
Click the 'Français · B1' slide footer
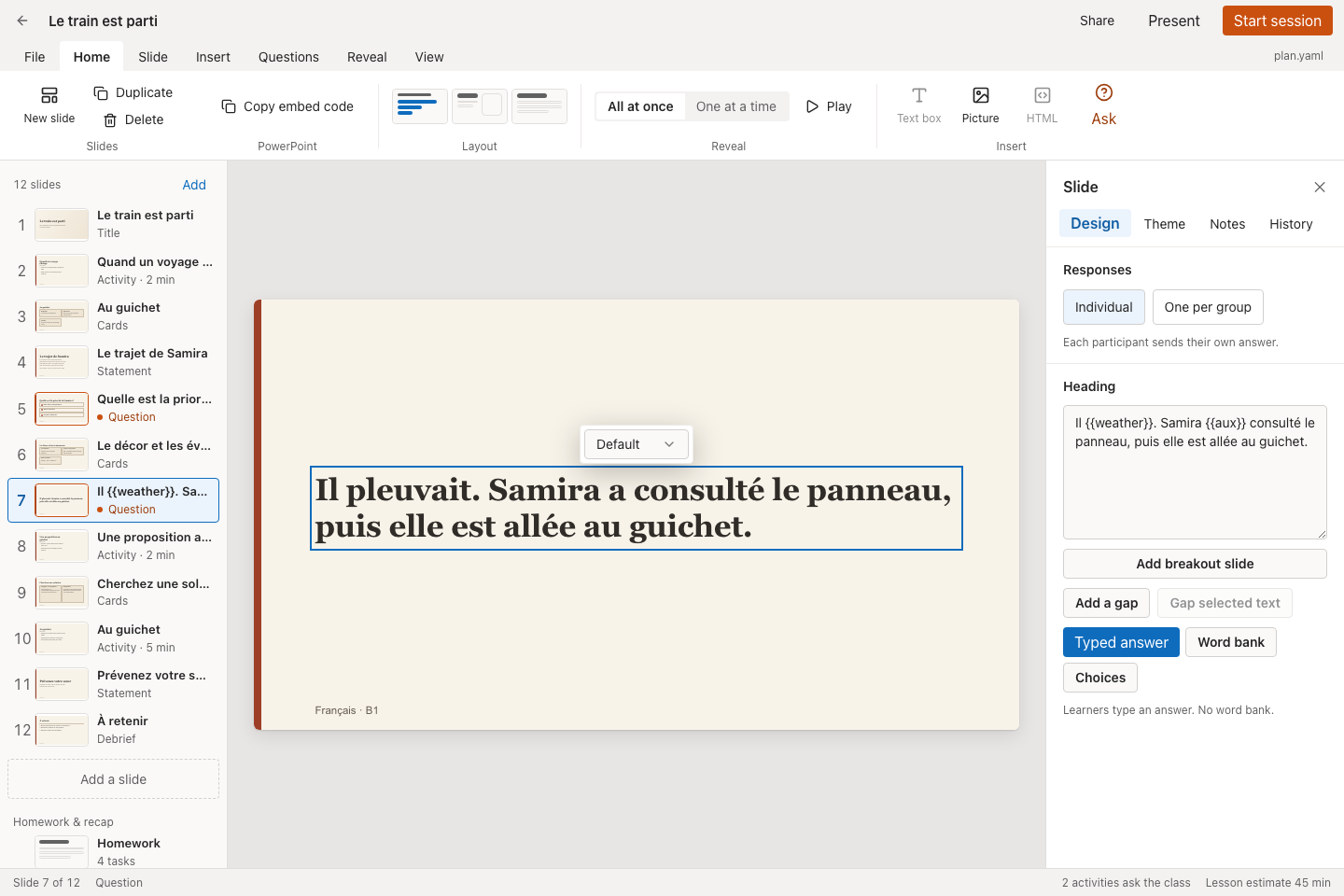(x=346, y=710)
